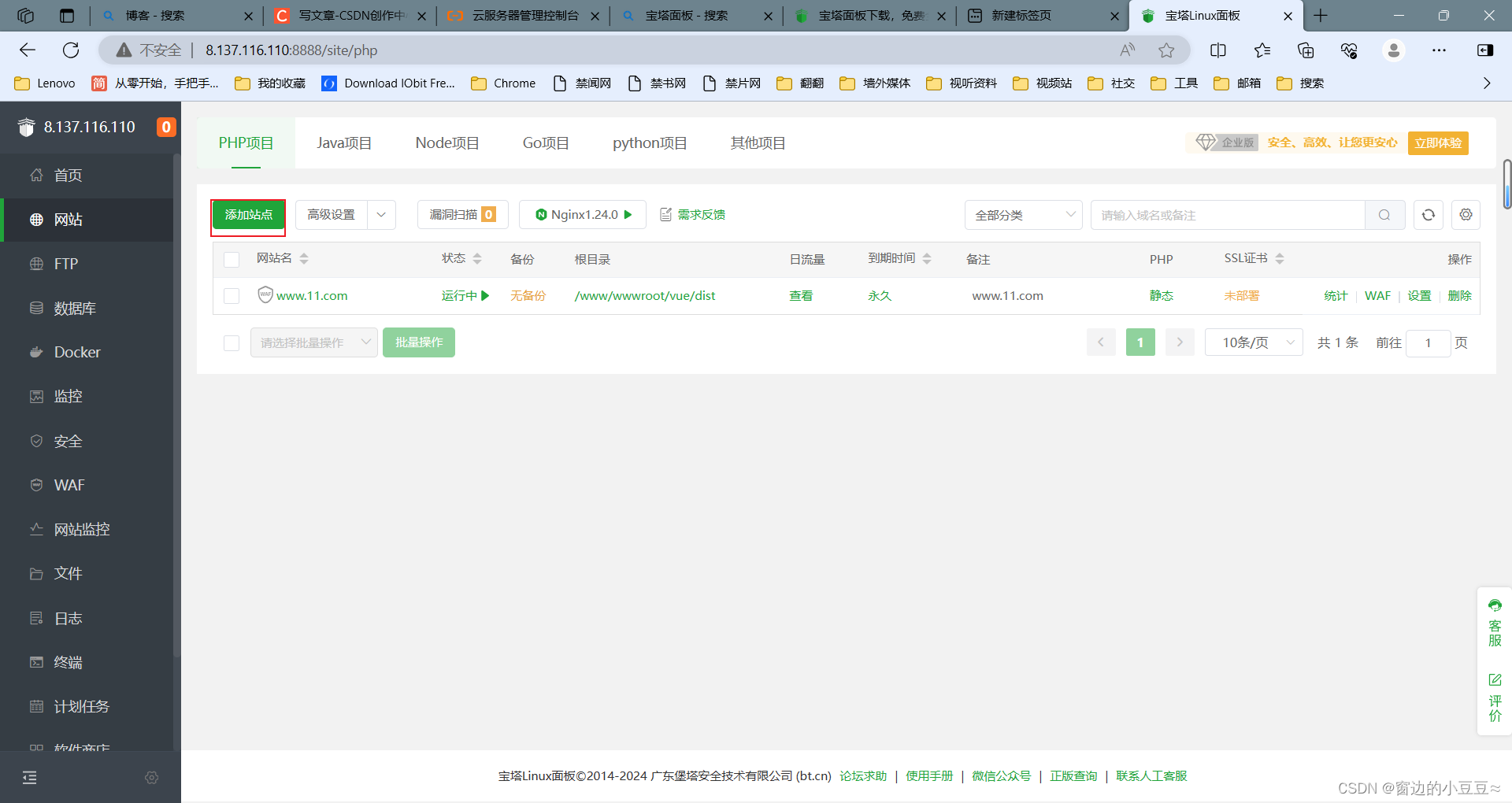The image size is (1512, 803).
Task: Open the 文件 folder sidebar icon
Action: tap(36, 573)
